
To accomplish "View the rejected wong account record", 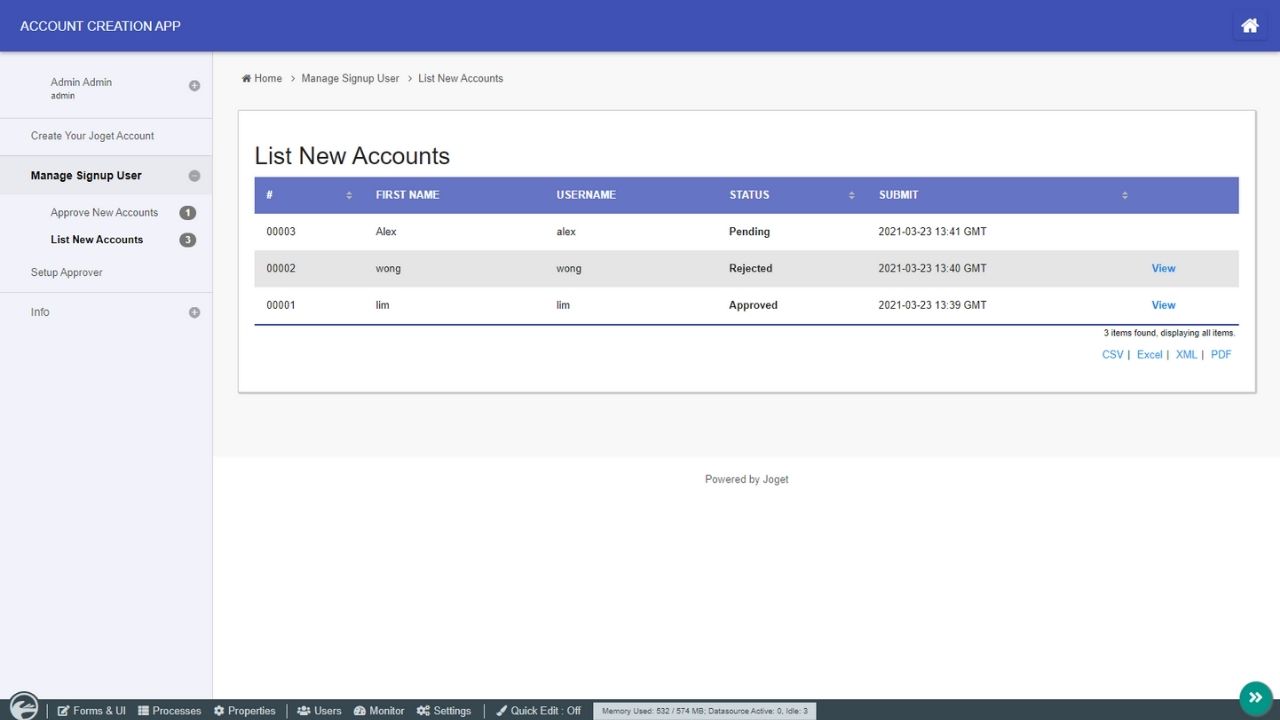I will click(1163, 268).
